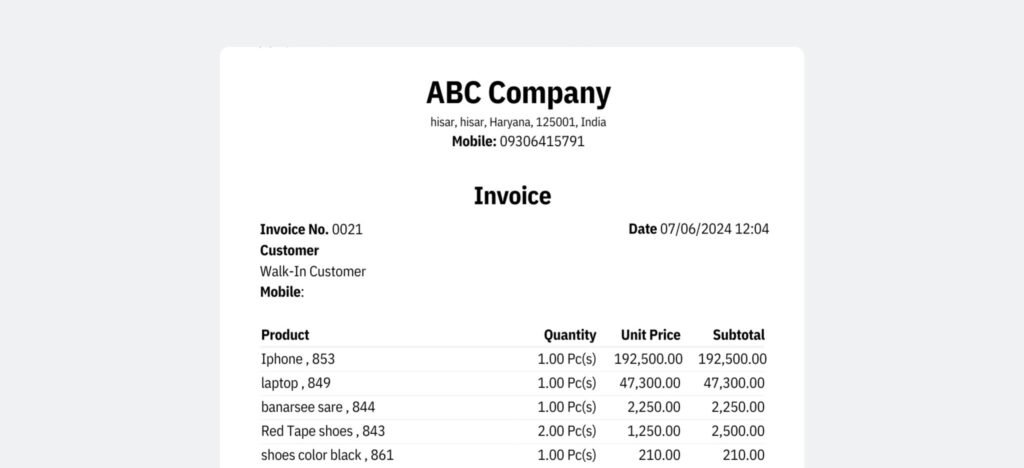Select the shoes color black , 861 item
The image size is (1024, 468).
coord(327,455)
